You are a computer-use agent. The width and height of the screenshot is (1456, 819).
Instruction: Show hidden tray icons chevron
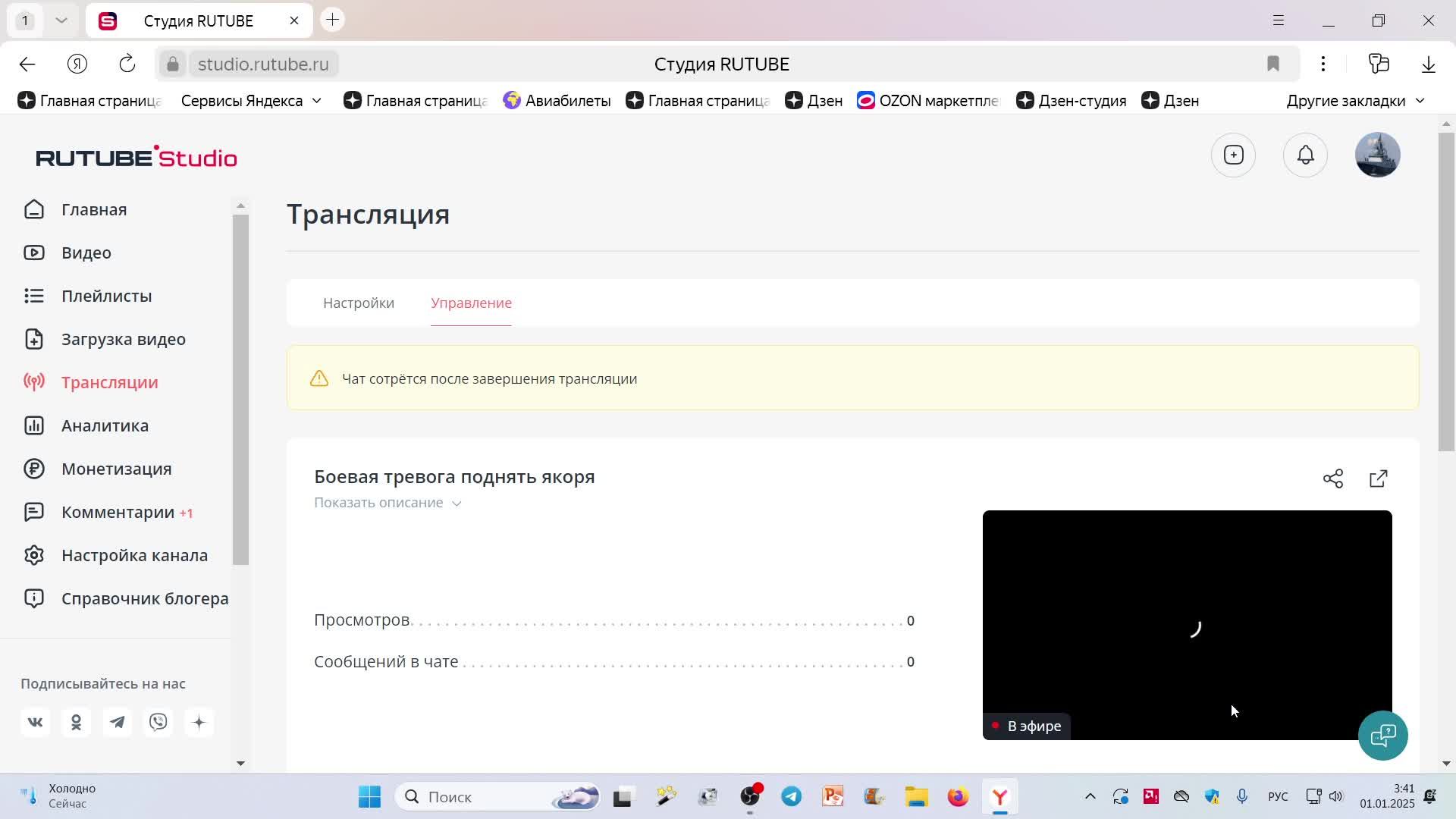pyautogui.click(x=1090, y=796)
